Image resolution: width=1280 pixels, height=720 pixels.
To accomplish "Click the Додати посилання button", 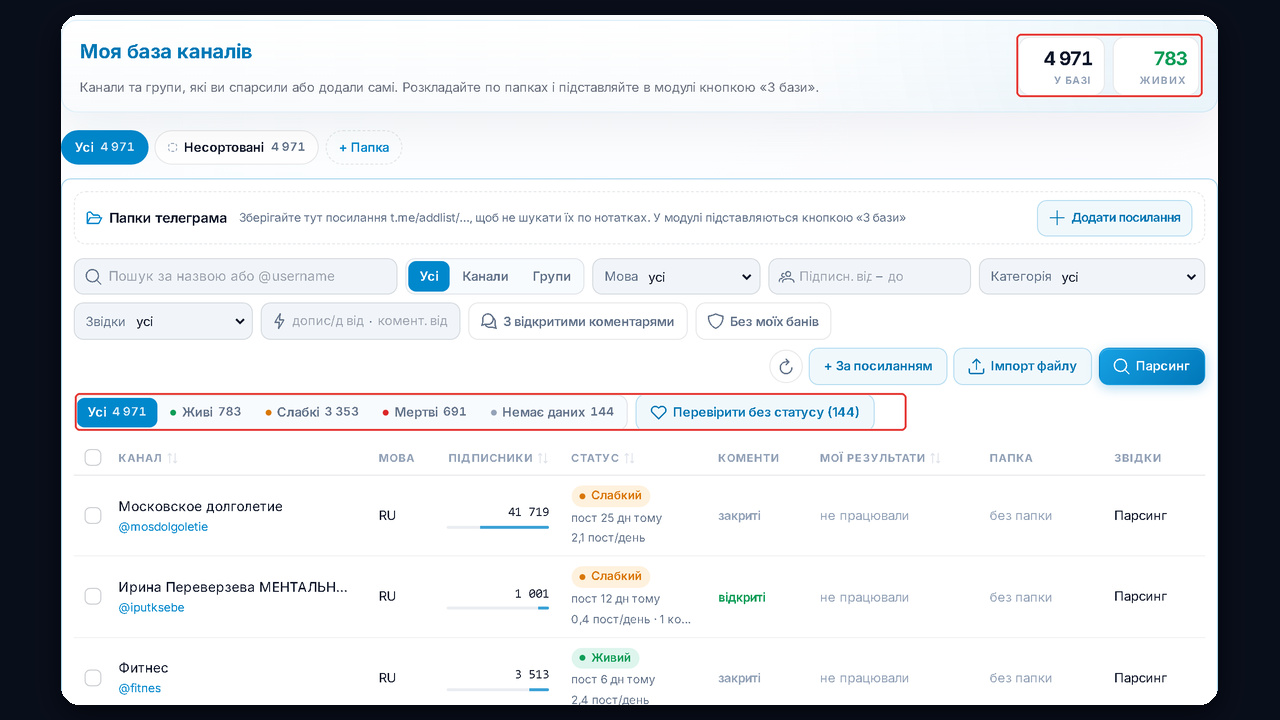I will [x=1115, y=218].
